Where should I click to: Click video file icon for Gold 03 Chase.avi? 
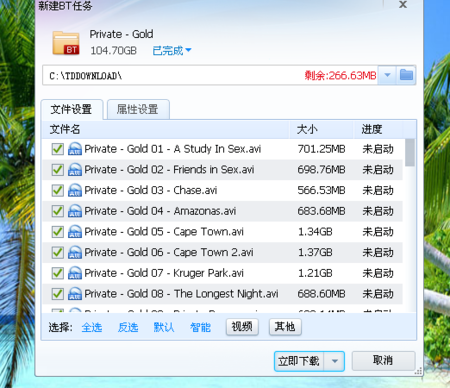pos(75,190)
